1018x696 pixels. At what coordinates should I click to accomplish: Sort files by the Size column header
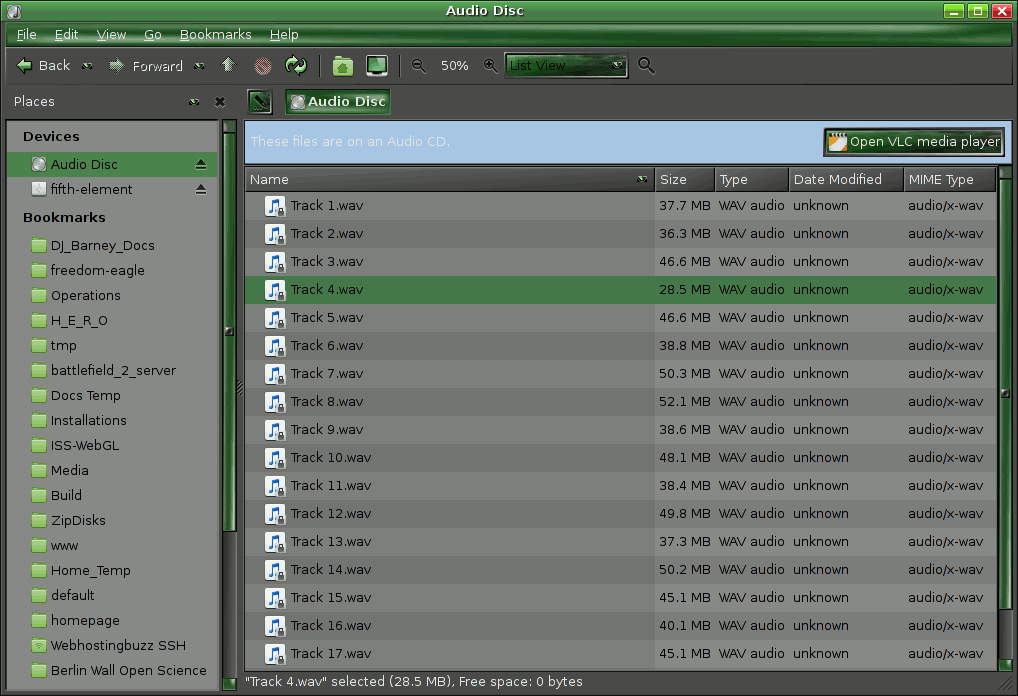point(684,180)
